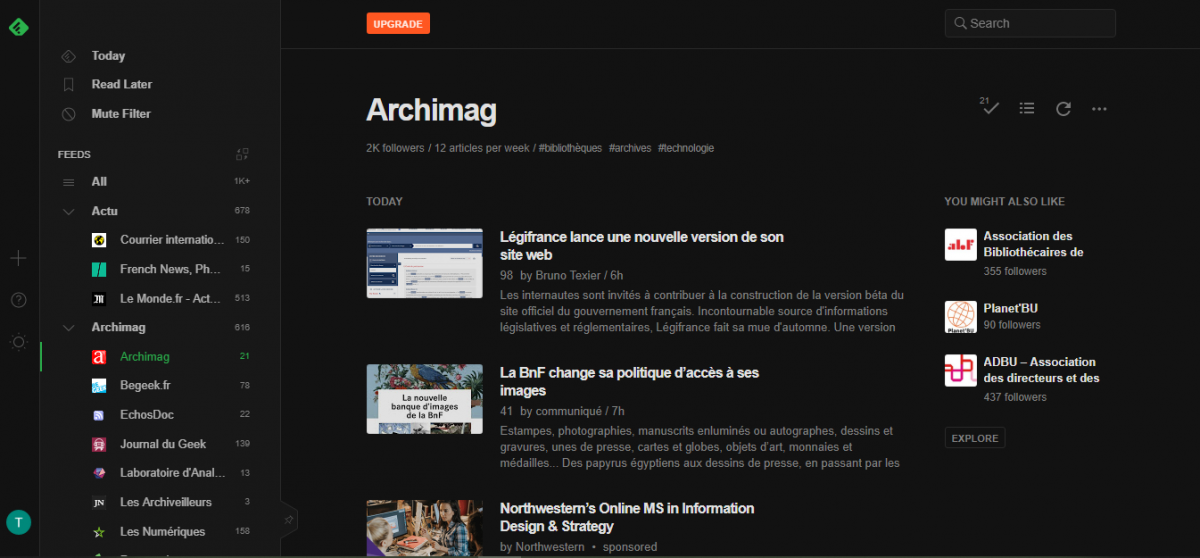Click #technologie tag
The width and height of the screenshot is (1200, 558).
686,148
